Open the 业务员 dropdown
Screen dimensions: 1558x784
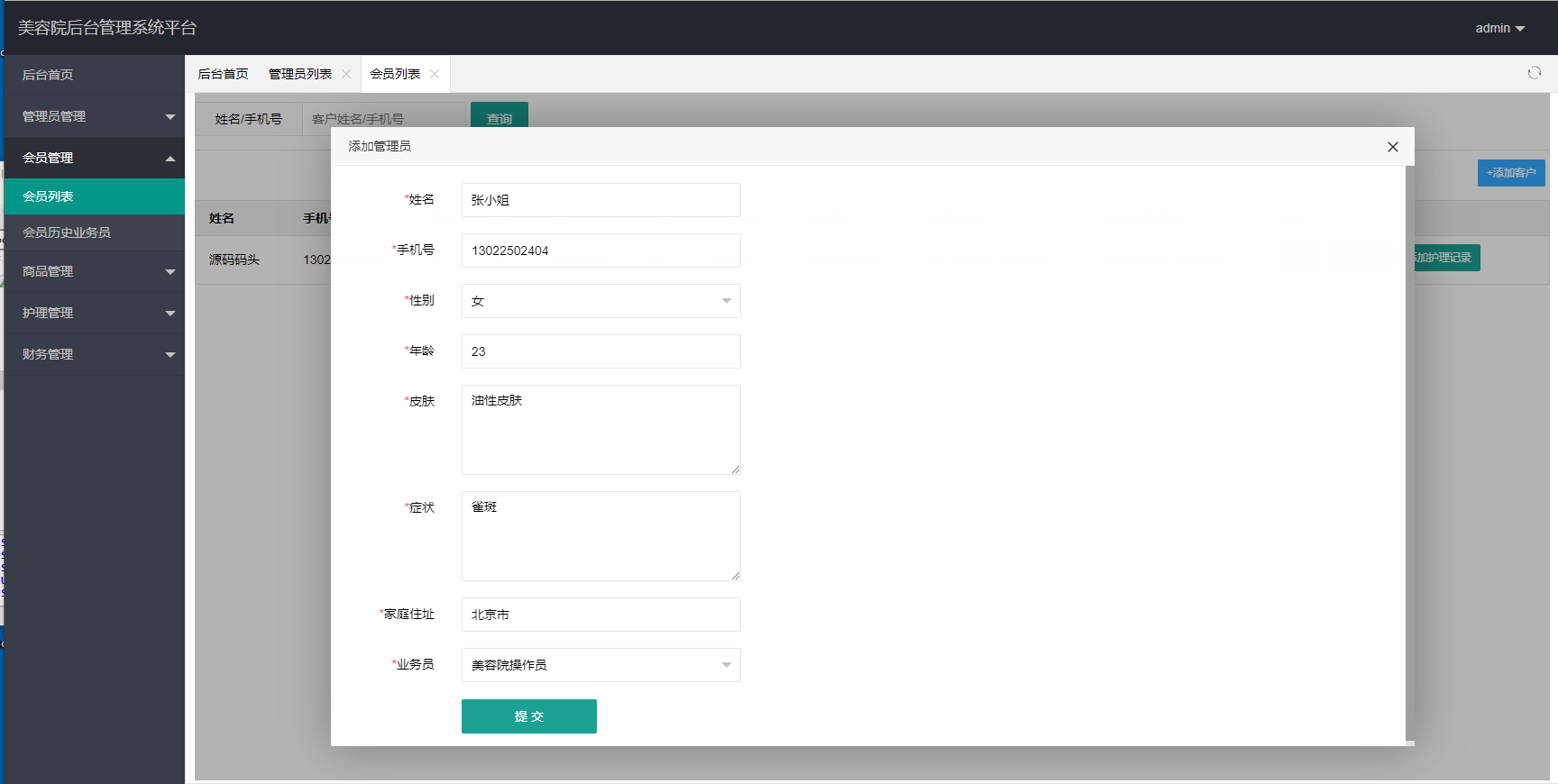601,665
